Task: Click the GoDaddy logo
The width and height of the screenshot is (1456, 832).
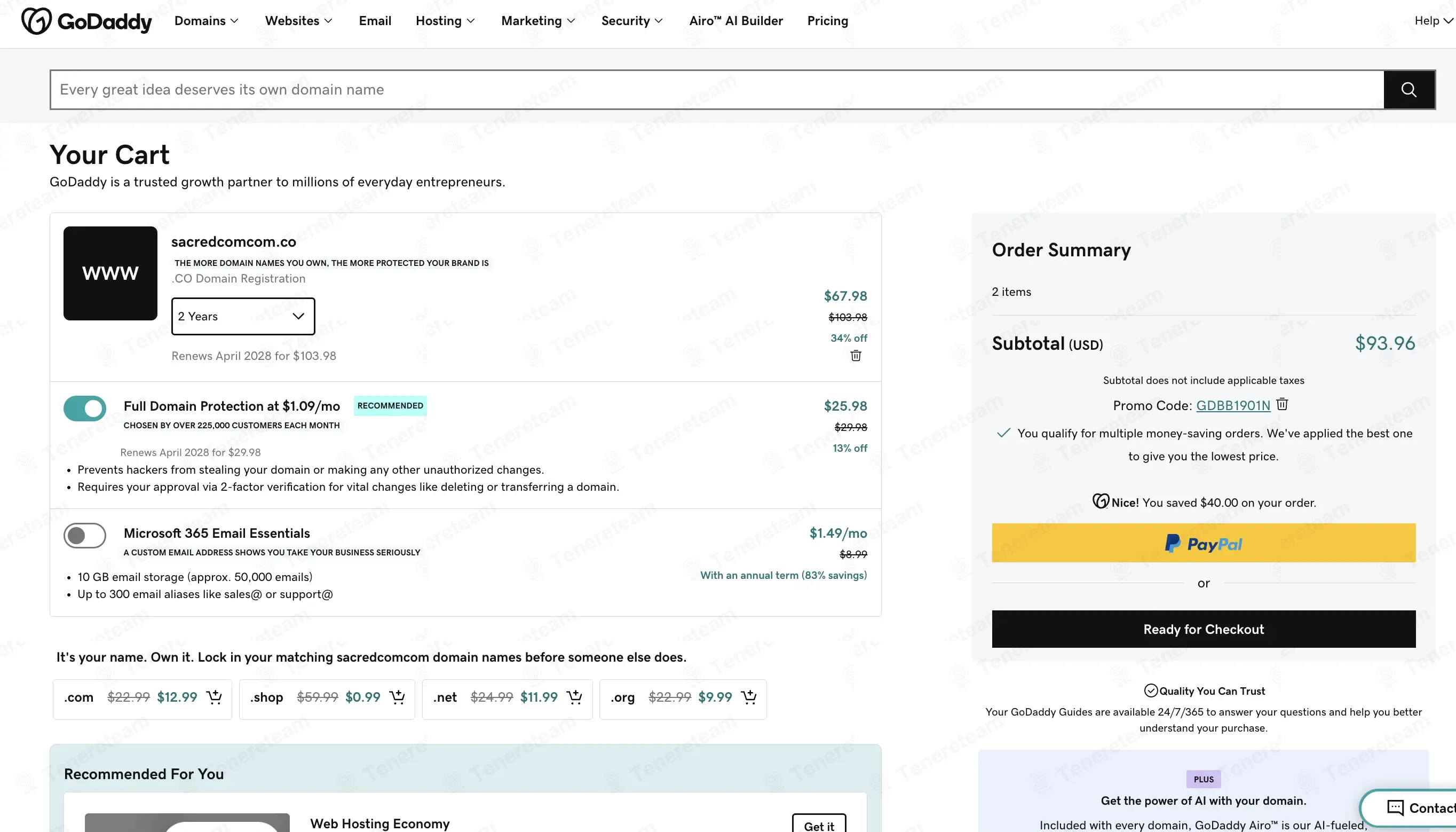Action: [x=86, y=21]
